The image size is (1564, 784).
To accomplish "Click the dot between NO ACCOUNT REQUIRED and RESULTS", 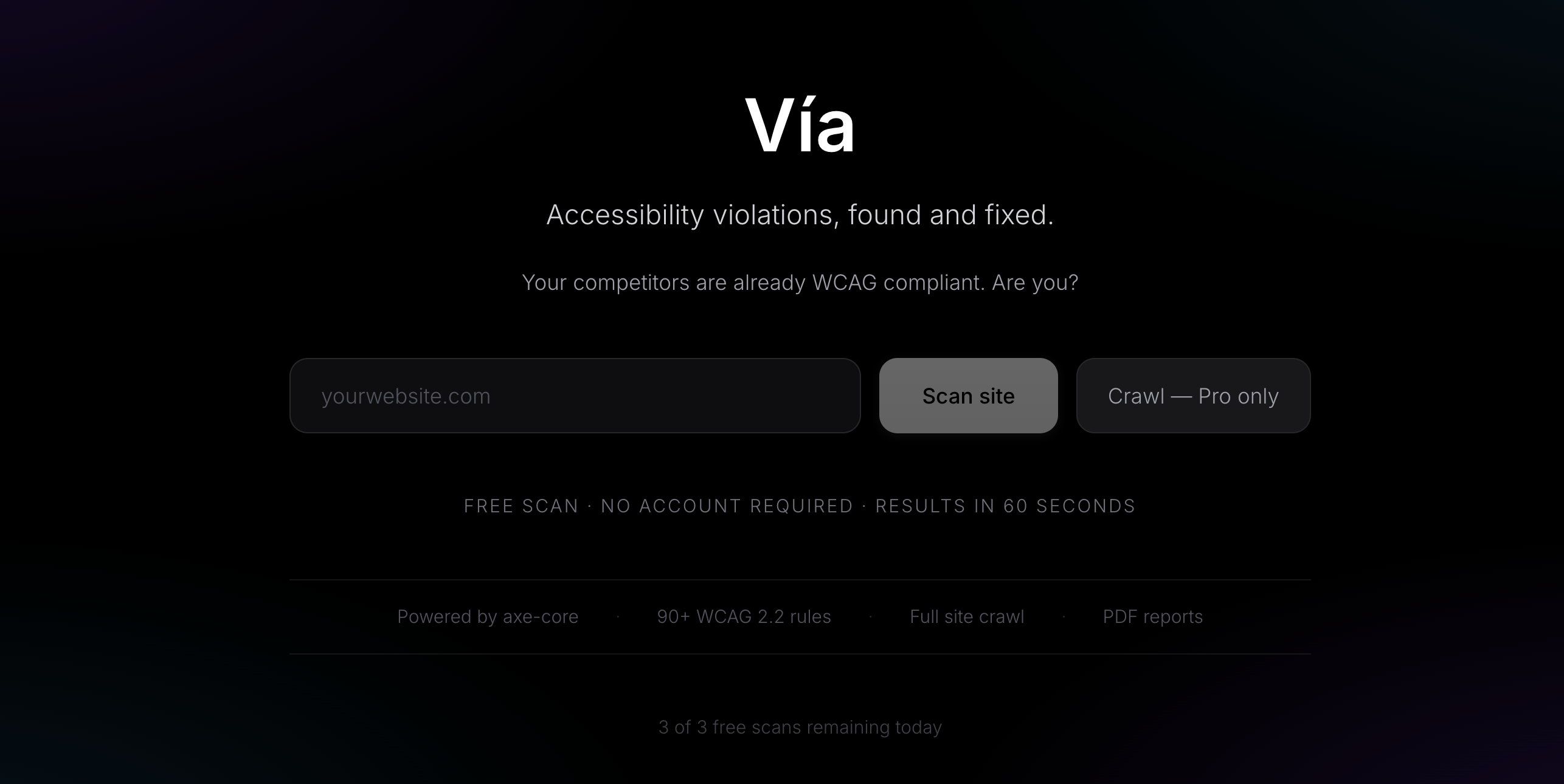I will pos(864,506).
